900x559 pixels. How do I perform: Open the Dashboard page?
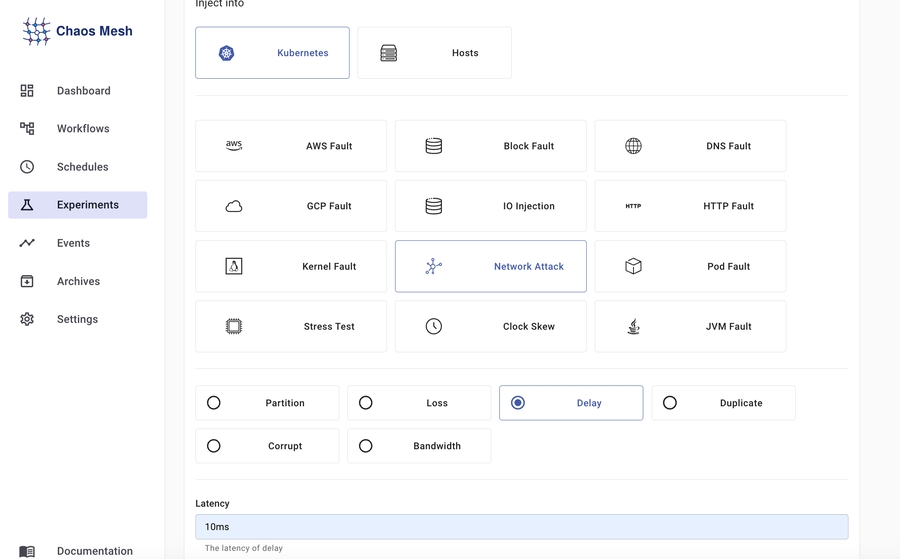[83, 91]
